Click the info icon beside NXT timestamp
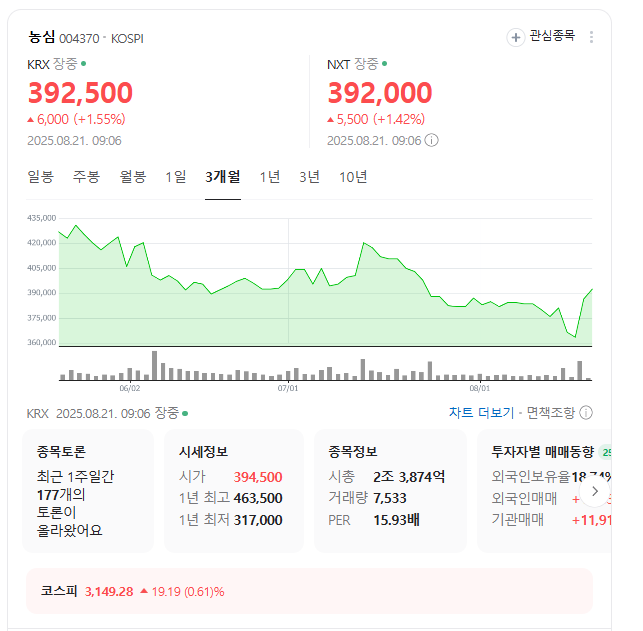The width and height of the screenshot is (643, 631). 432,140
